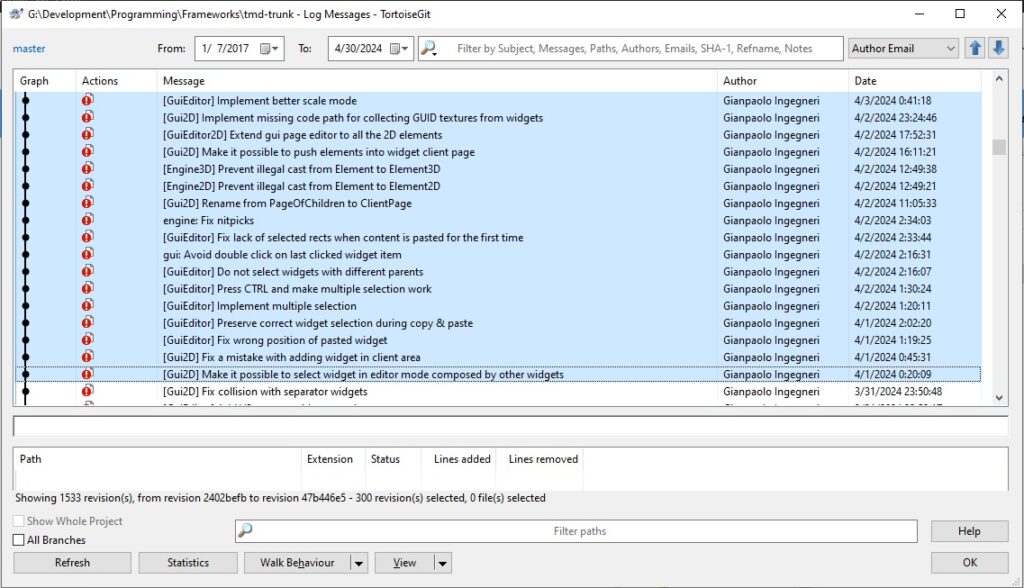The image size is (1024, 588).
Task: Click the up arrow navigation icon
Action: pyautogui.click(x=975, y=48)
